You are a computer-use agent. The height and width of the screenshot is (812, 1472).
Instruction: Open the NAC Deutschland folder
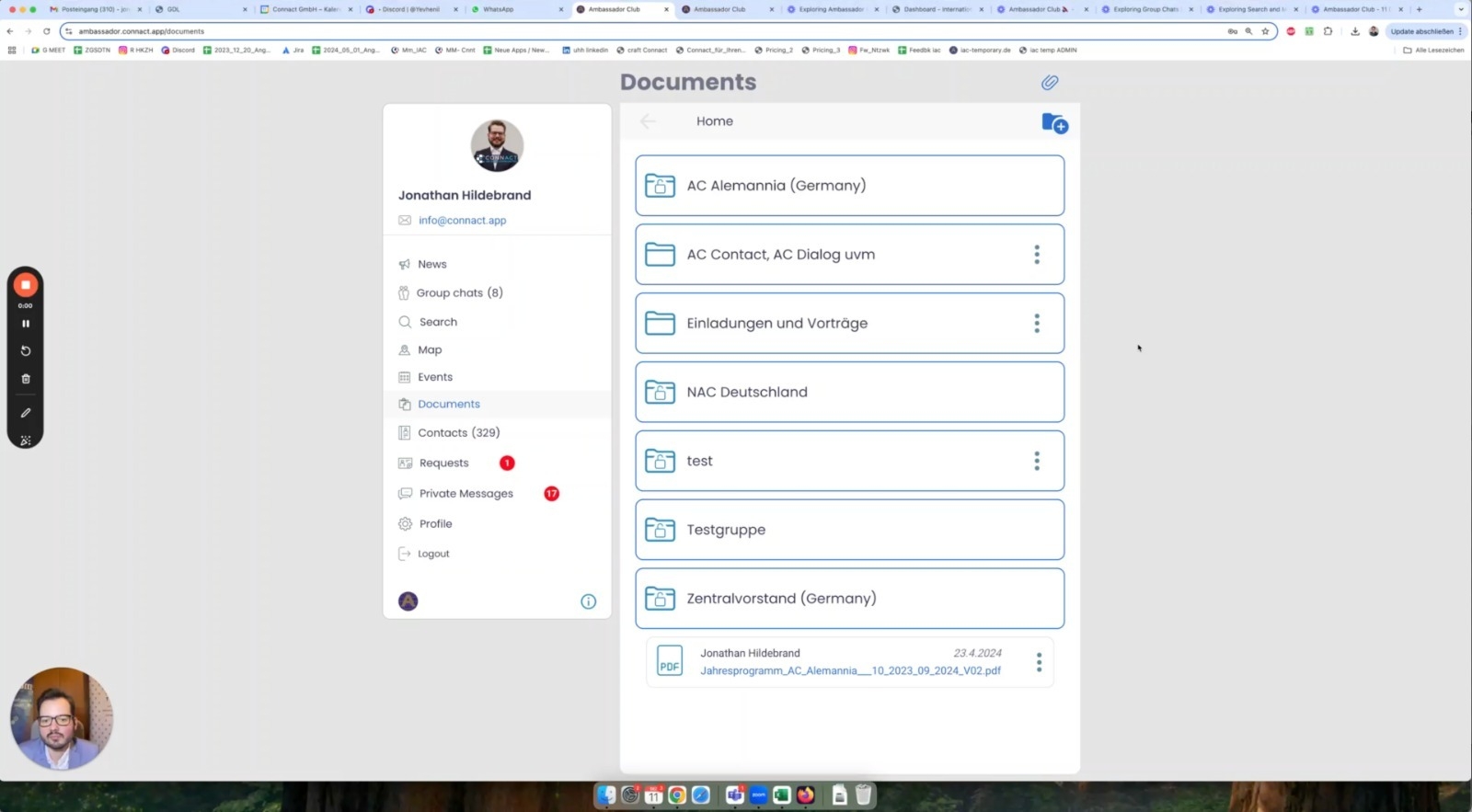click(849, 393)
